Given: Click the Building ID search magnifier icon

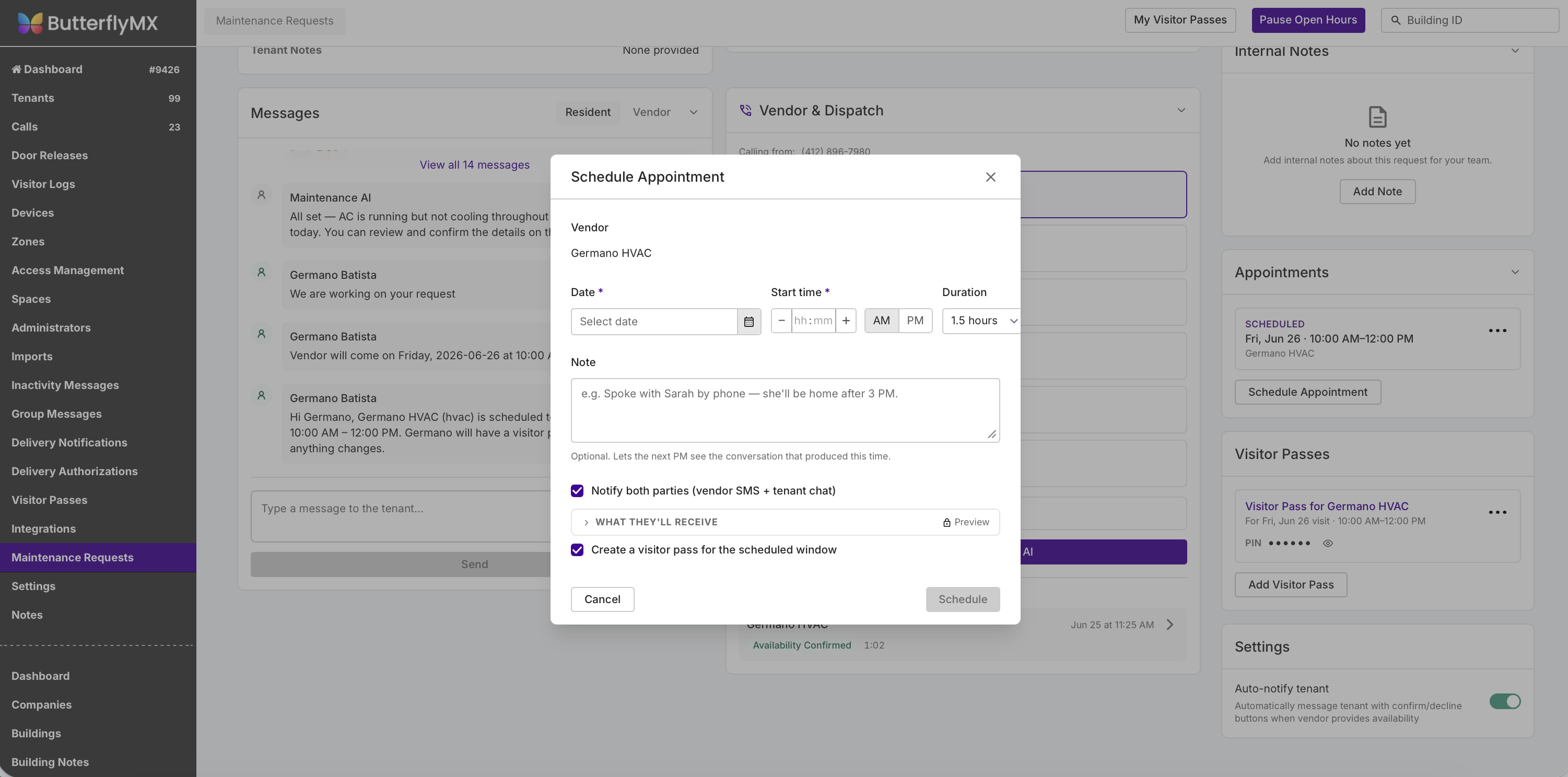Looking at the screenshot, I should coord(1396,20).
